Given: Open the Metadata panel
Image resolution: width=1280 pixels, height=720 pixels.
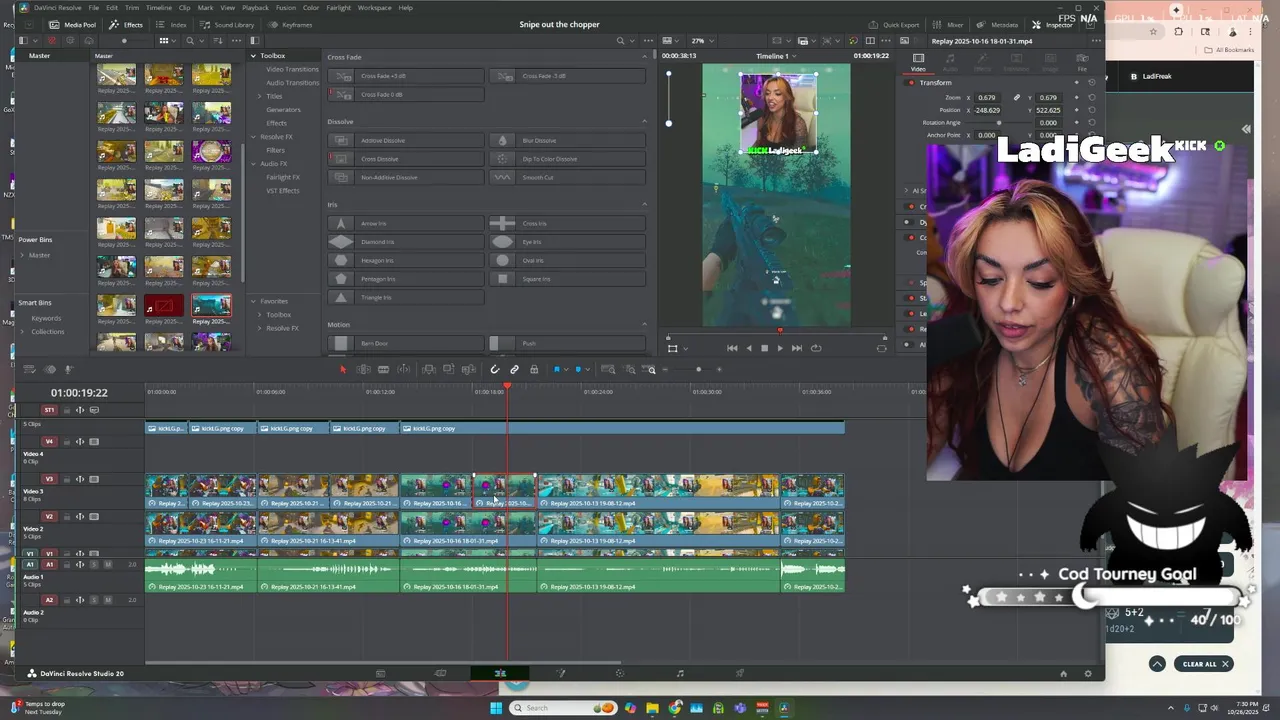Looking at the screenshot, I should point(998,24).
